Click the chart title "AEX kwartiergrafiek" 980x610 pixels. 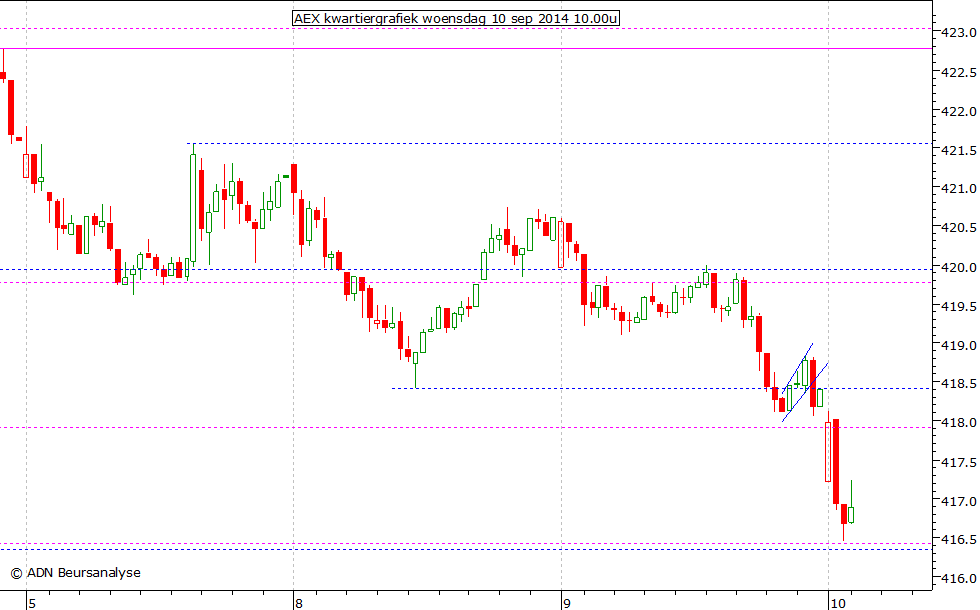pos(355,18)
